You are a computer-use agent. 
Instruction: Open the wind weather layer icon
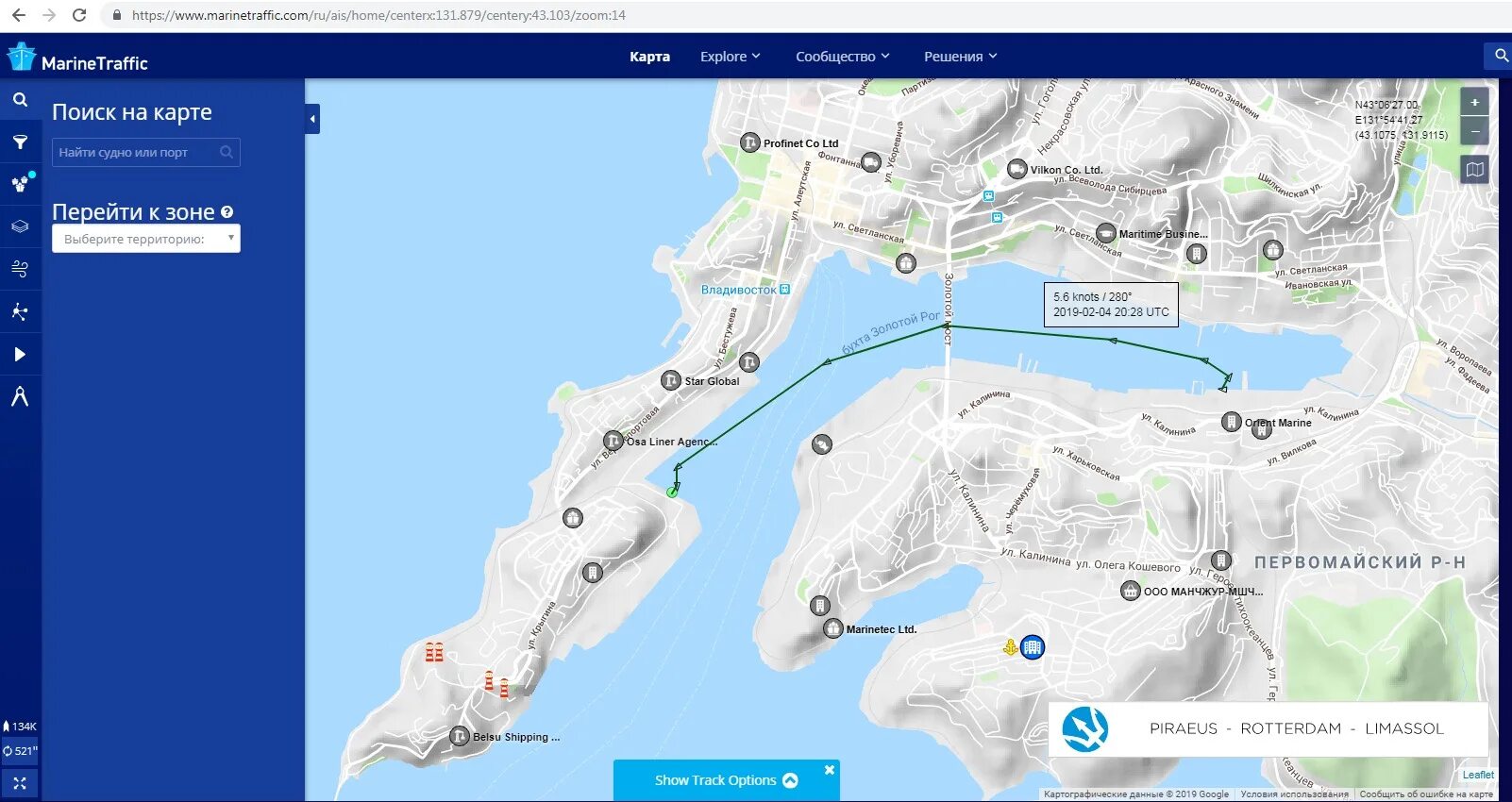click(20, 269)
